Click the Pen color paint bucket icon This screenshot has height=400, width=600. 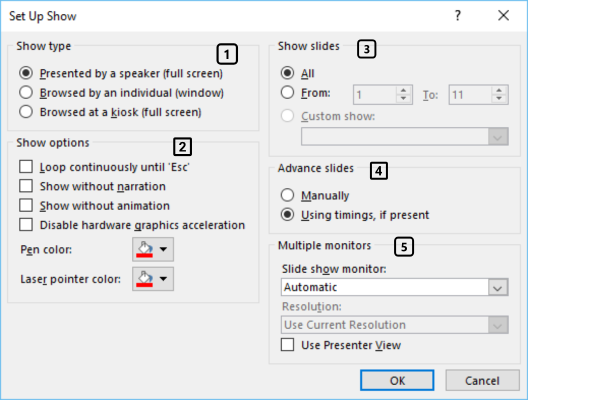pos(146,248)
